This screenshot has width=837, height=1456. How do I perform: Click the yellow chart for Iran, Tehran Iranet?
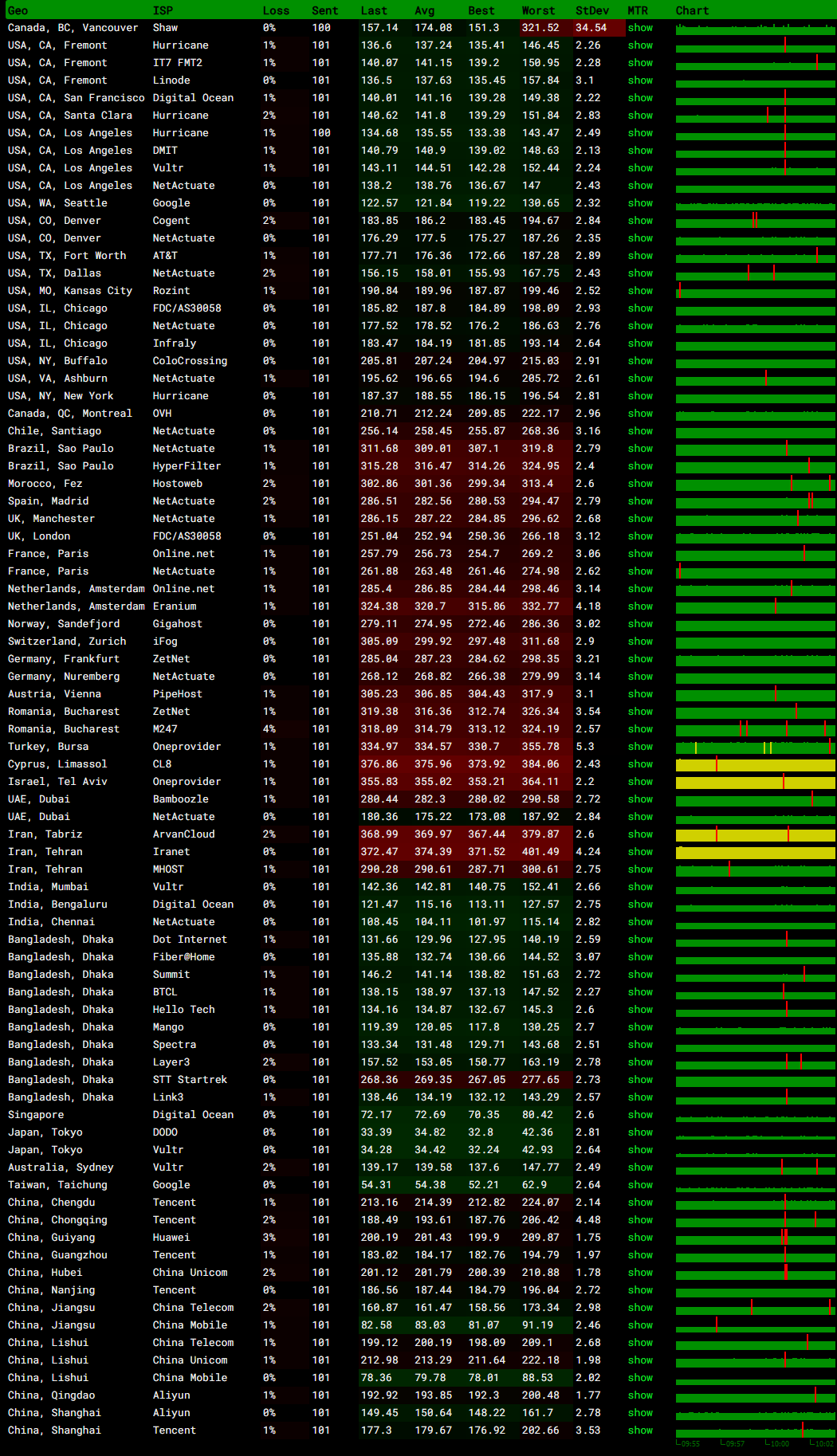pos(755,853)
